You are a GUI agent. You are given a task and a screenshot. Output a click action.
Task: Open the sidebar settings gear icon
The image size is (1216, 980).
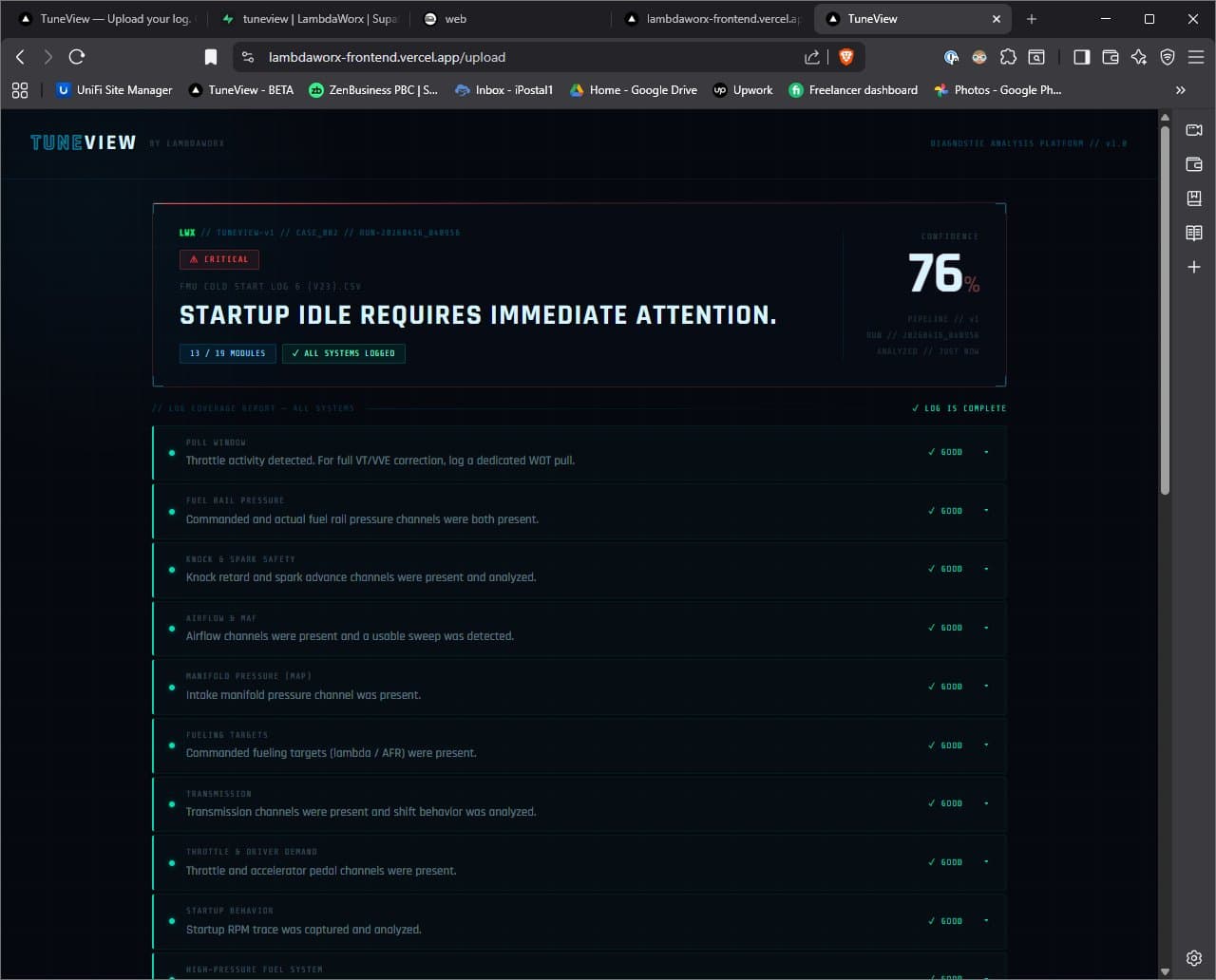[1194, 957]
